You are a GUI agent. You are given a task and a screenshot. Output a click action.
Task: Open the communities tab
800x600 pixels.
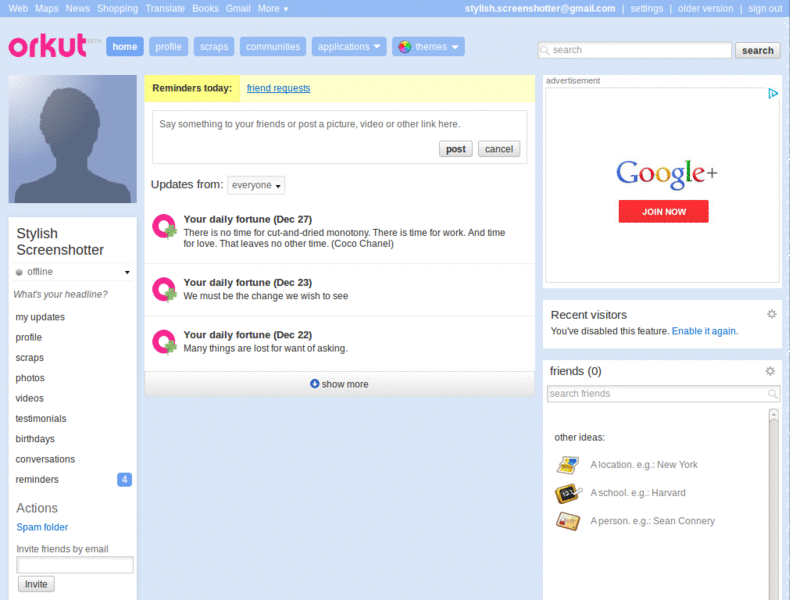click(x=273, y=46)
